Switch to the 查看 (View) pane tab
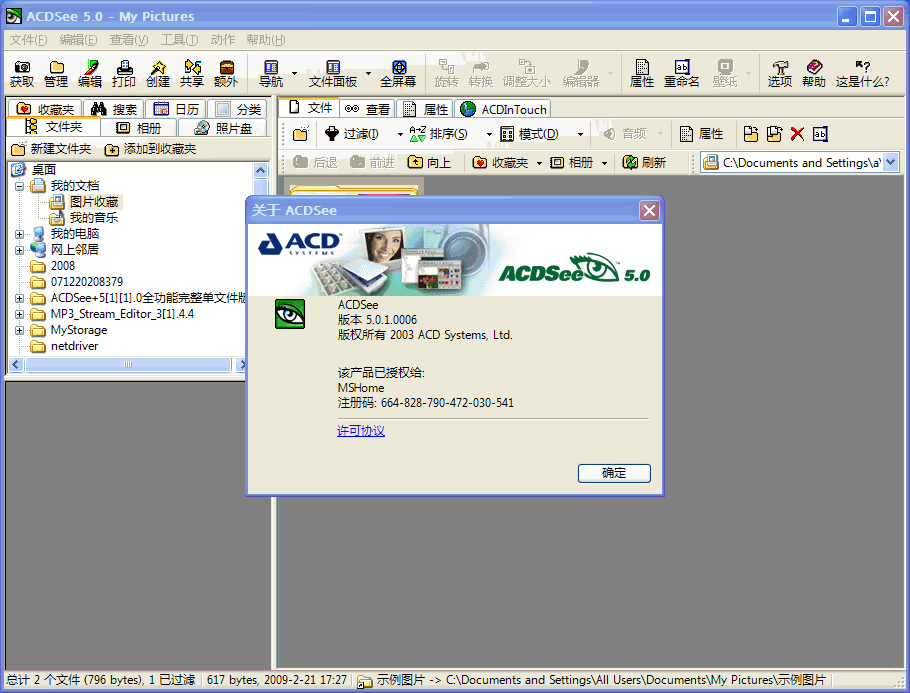 [367, 109]
